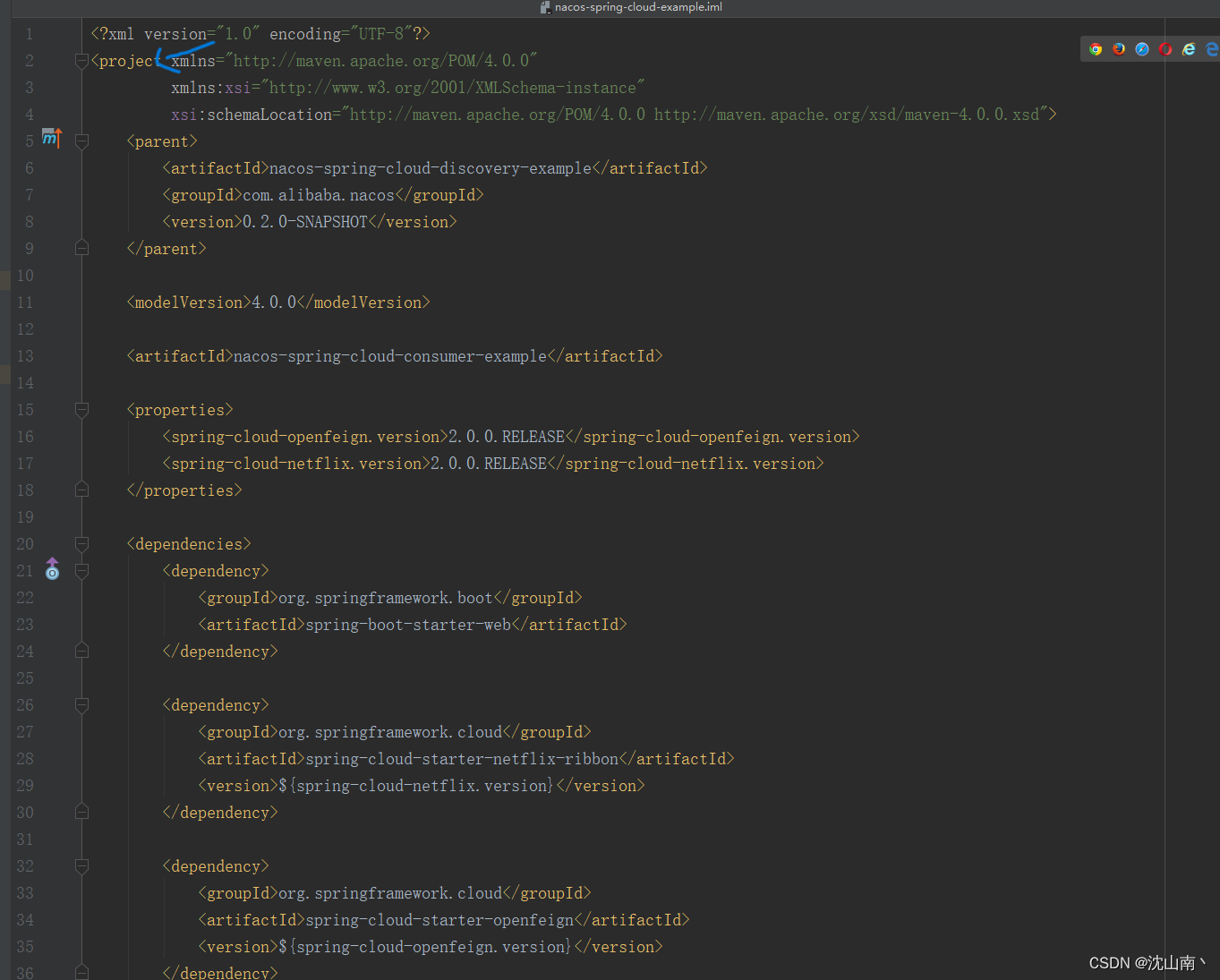Click Maven parent gutter icon on line 5
The image size is (1220, 980).
[x=52, y=138]
